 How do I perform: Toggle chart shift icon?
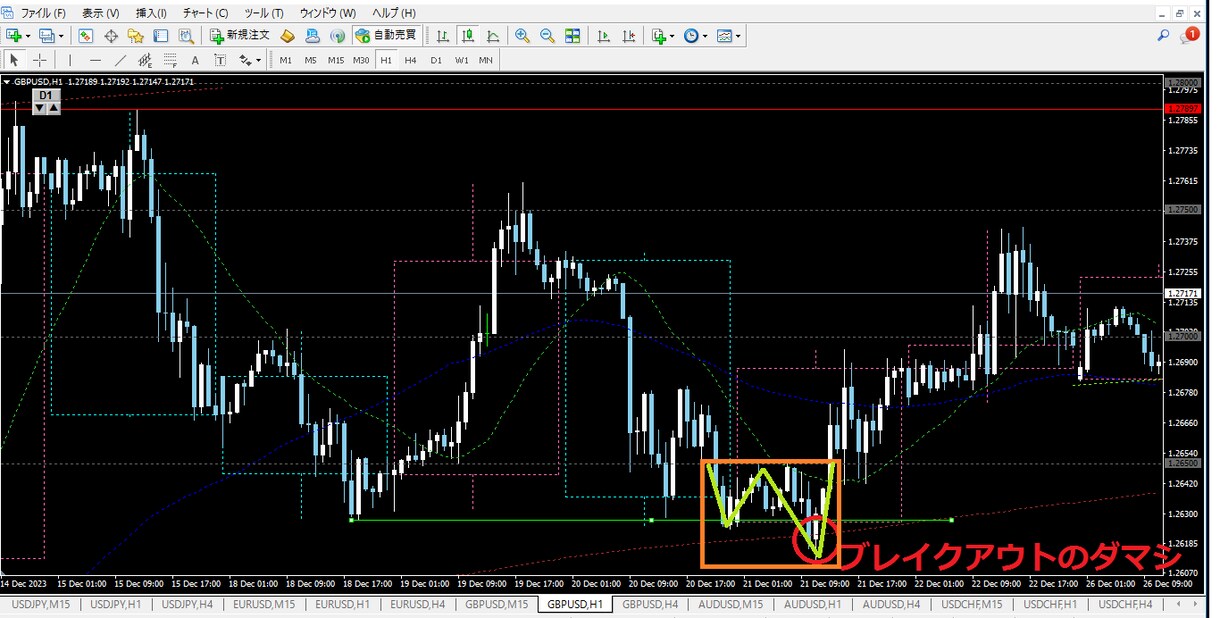[x=628, y=36]
